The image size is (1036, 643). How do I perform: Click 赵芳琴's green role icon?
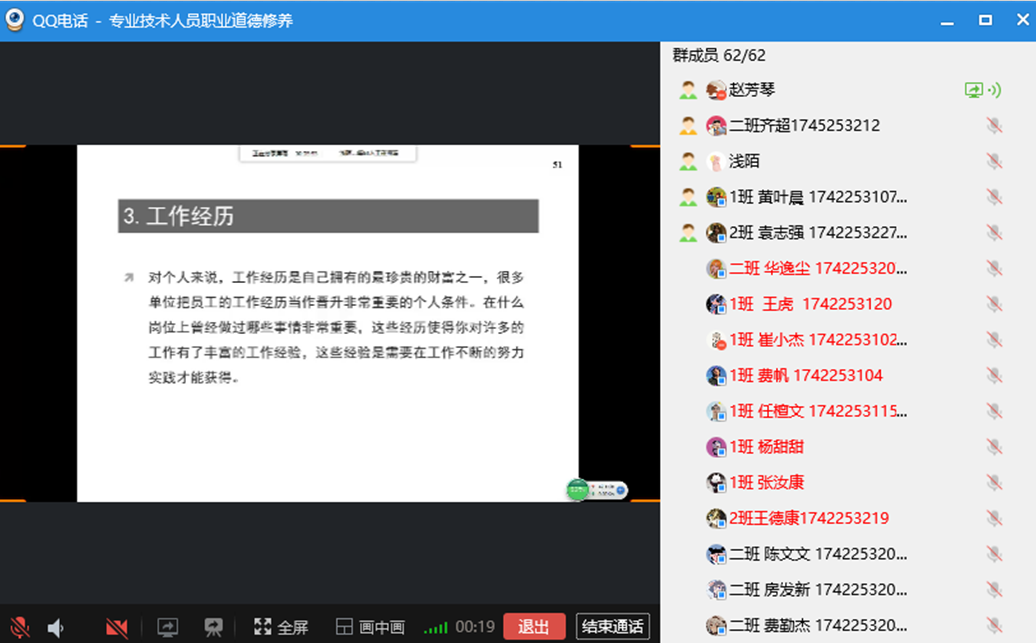coord(688,90)
